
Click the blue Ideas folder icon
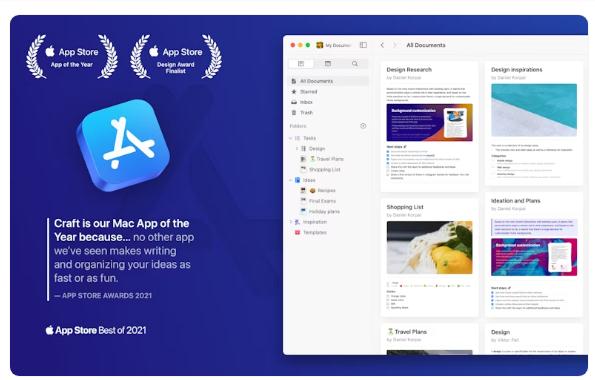tap(298, 180)
